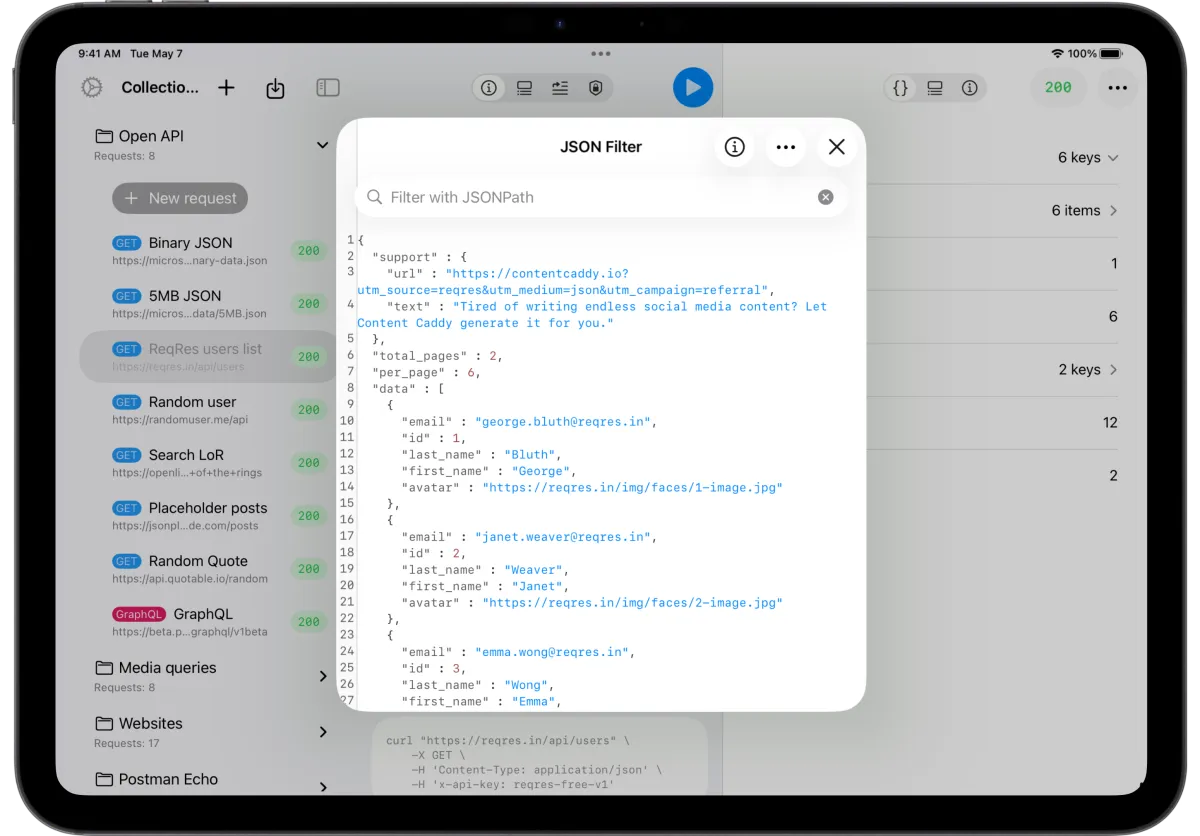This screenshot has height=836, width=1200.
Task: Select the headers list view icon
Action: coord(524,88)
